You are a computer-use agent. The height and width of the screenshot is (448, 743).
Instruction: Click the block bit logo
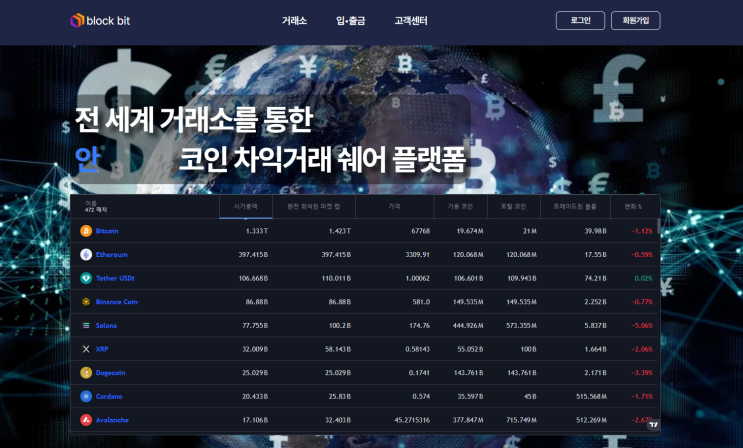point(100,21)
